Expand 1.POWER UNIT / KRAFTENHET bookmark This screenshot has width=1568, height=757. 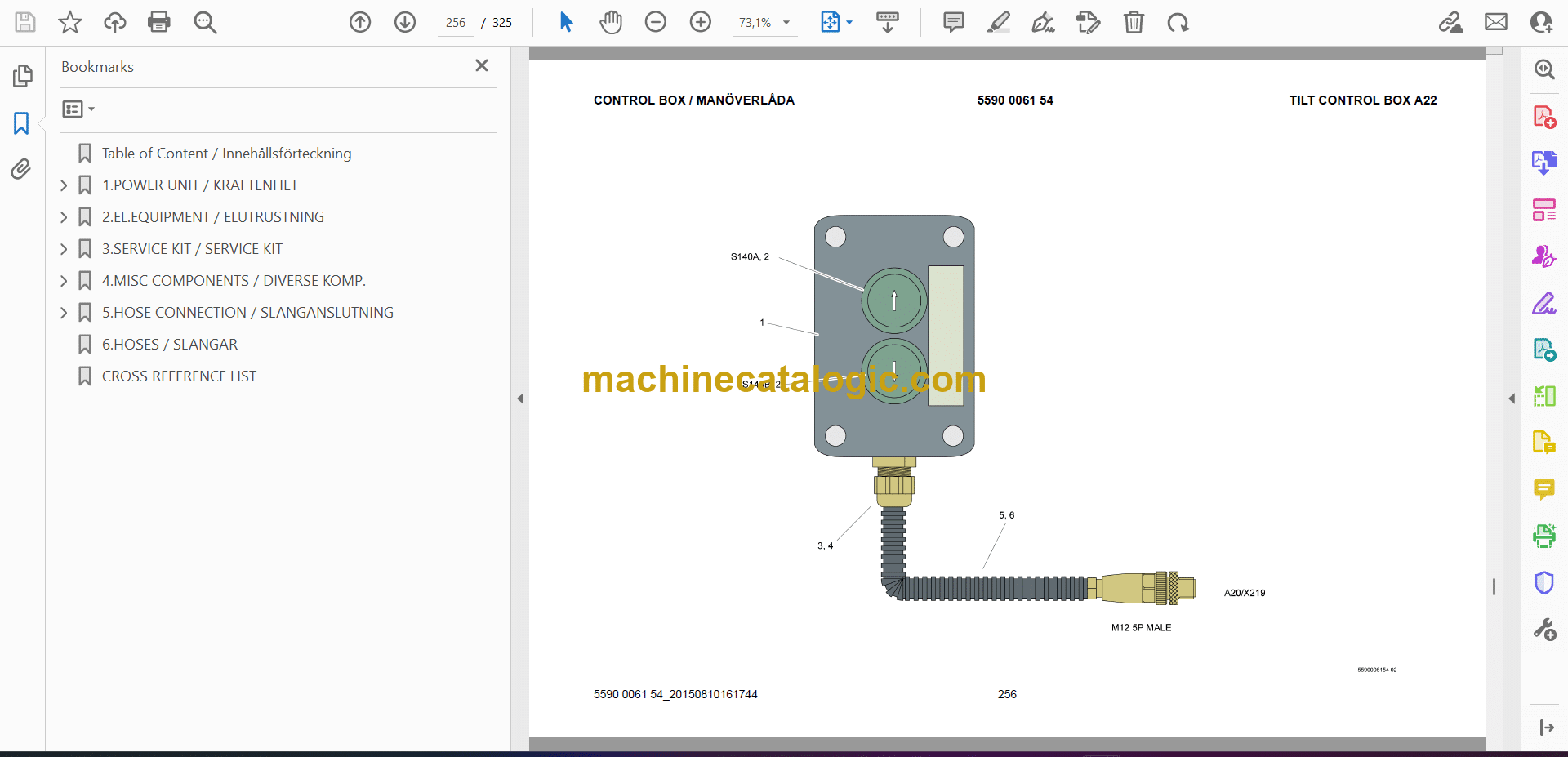coord(64,185)
